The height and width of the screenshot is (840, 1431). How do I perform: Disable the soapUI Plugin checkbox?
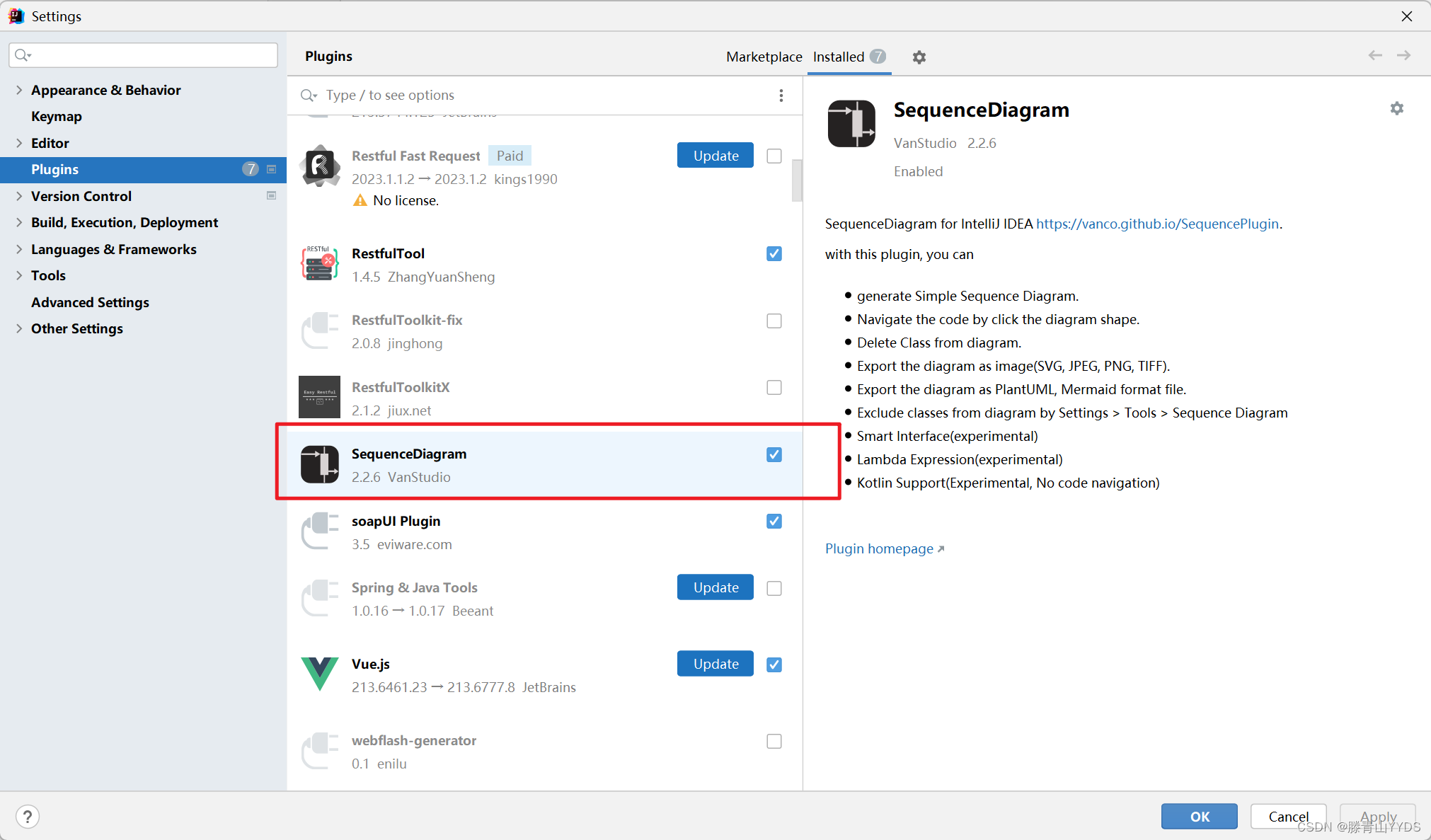(x=774, y=522)
